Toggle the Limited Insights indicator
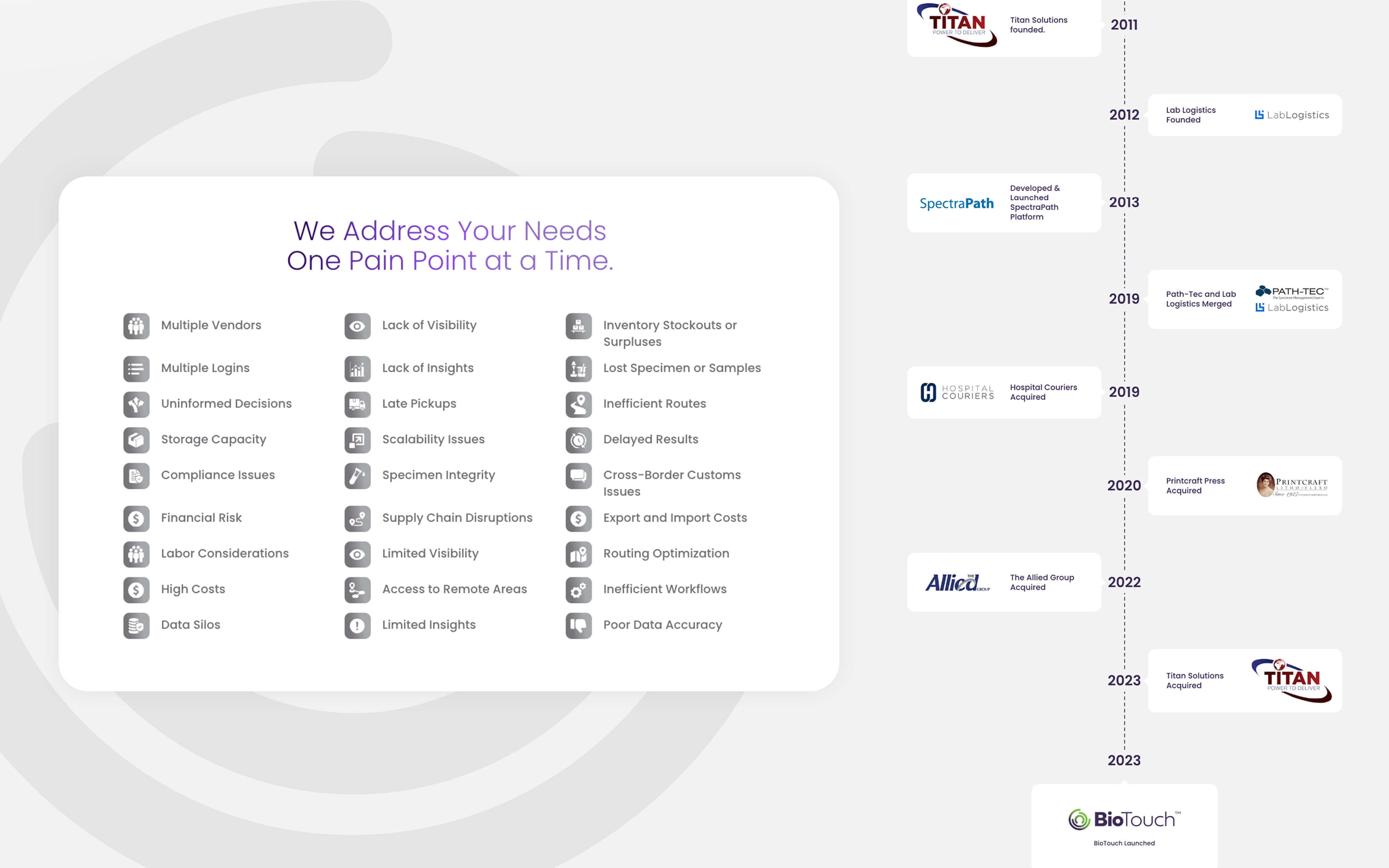This screenshot has width=1389, height=868. (358, 624)
